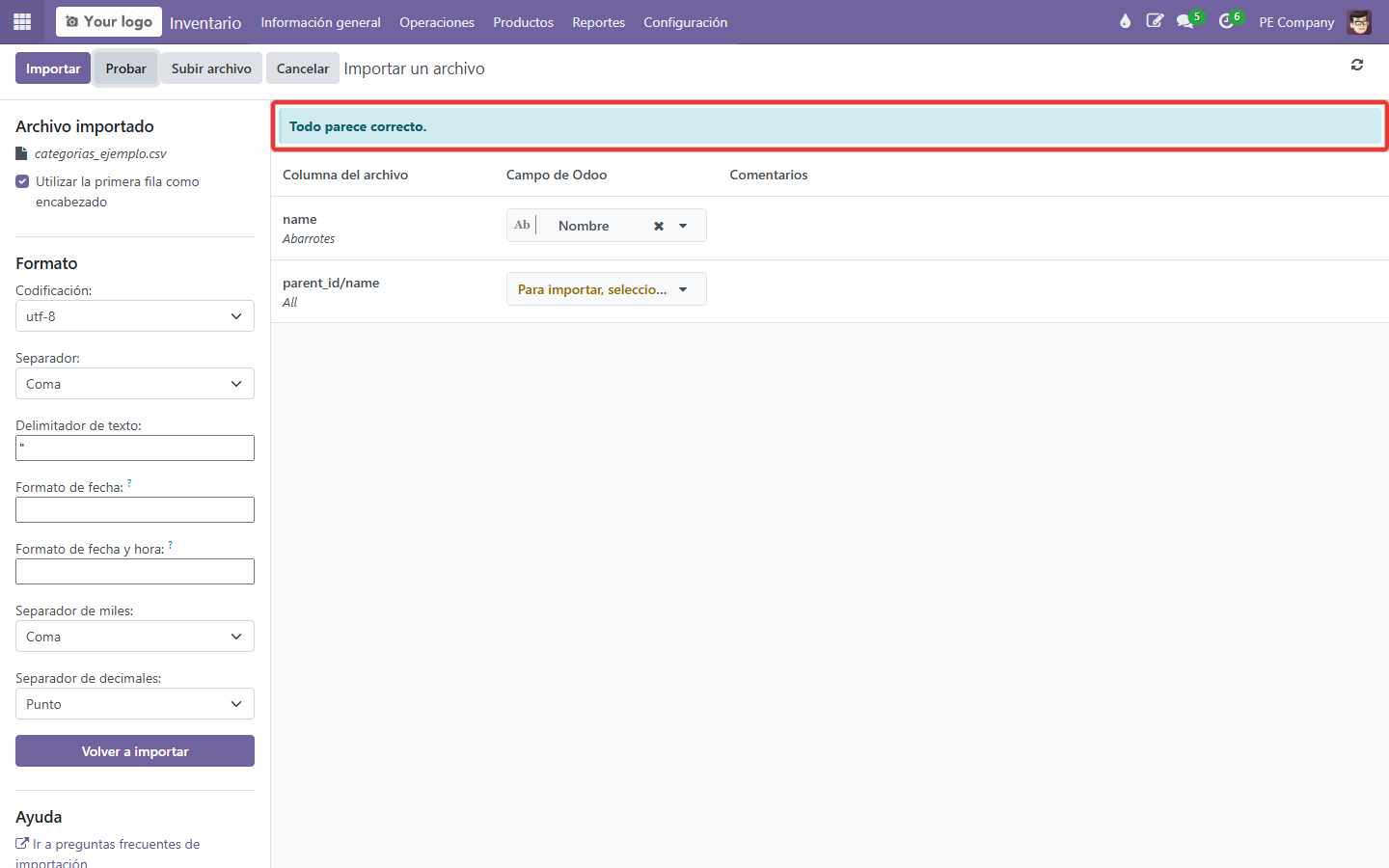Image resolution: width=1389 pixels, height=868 pixels.
Task: Go to Inventario app home
Action: (x=205, y=22)
